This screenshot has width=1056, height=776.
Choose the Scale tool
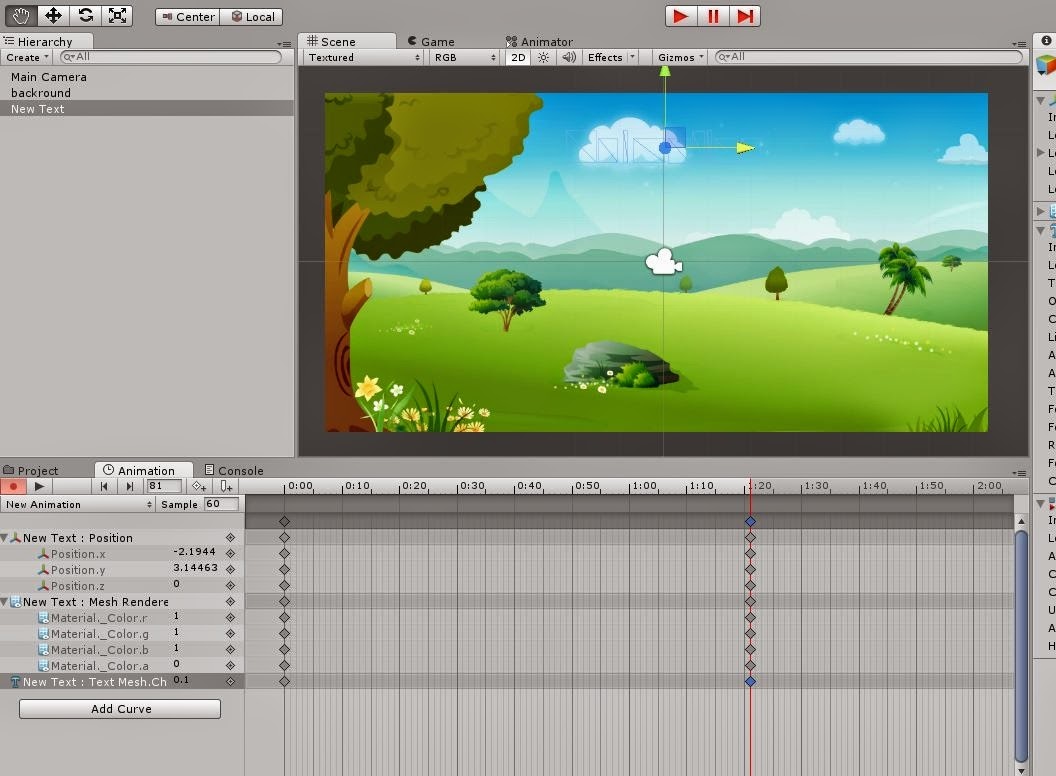coord(120,15)
